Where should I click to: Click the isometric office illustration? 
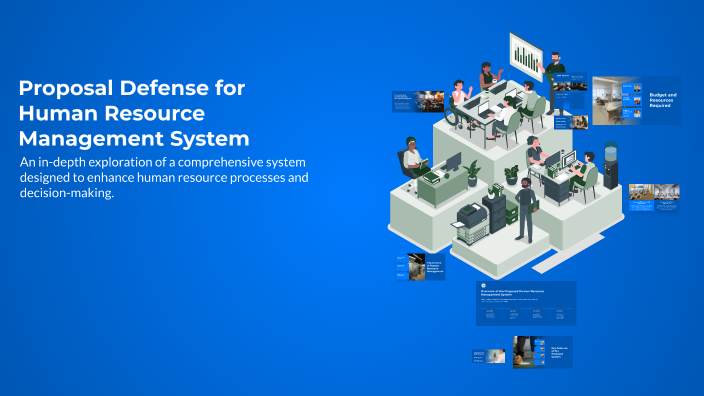pyautogui.click(x=506, y=155)
